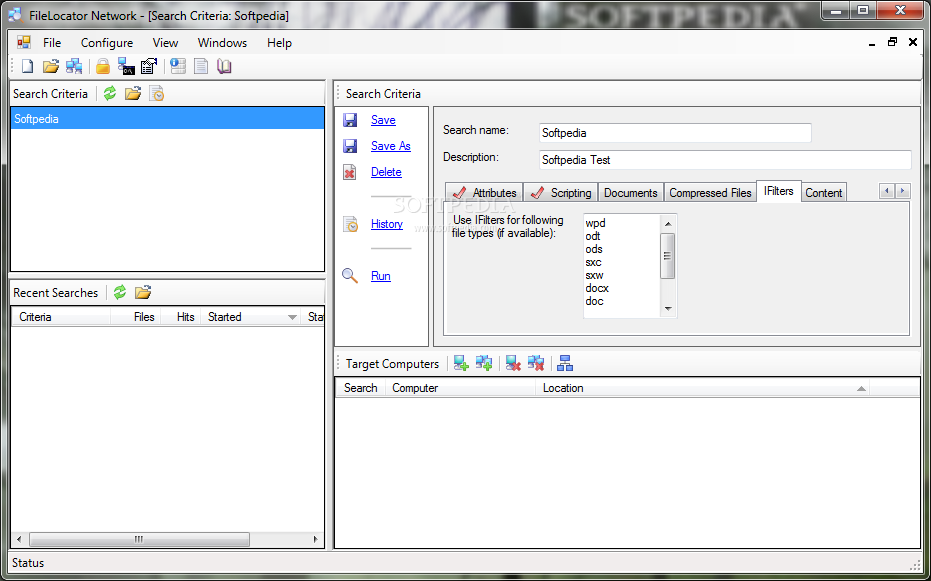The image size is (931, 581).
Task: Add multiple target computers
Action: click(484, 363)
